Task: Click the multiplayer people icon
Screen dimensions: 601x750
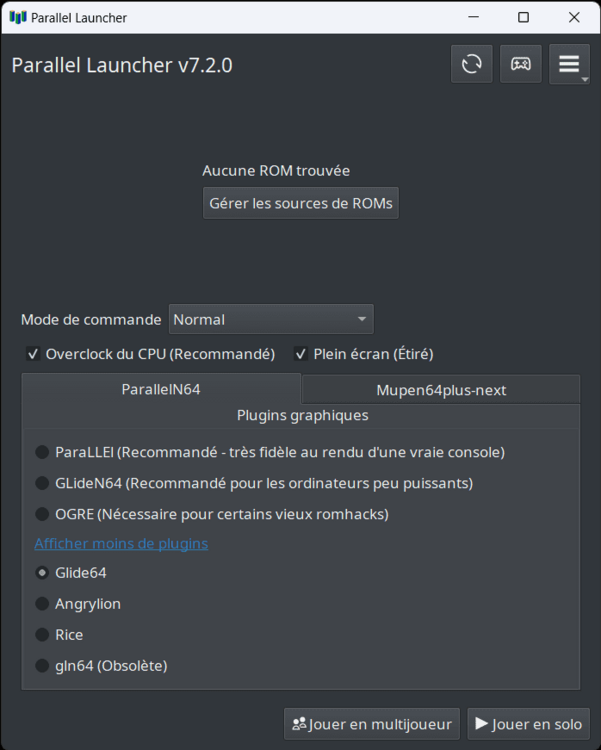Action: pyautogui.click(x=298, y=724)
